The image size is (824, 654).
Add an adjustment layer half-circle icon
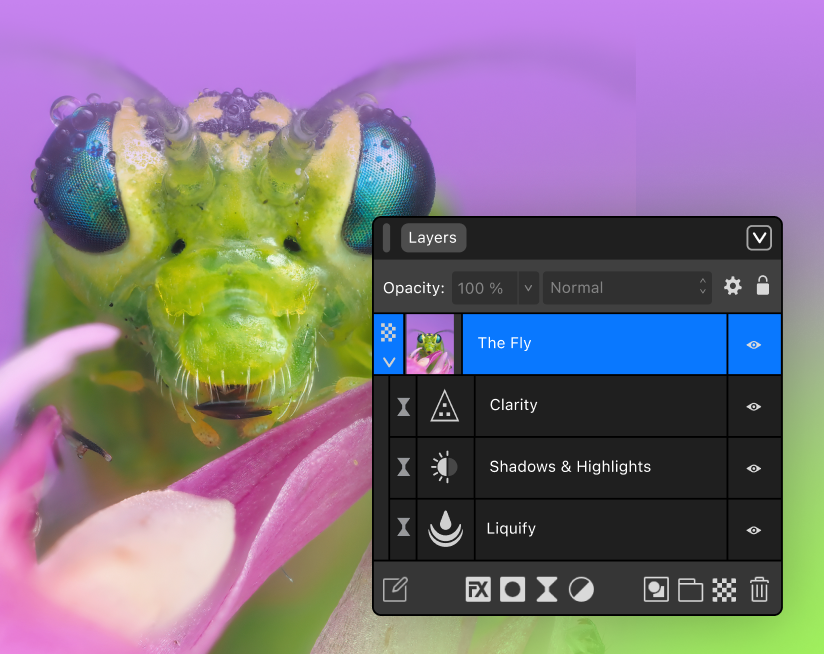coord(581,590)
